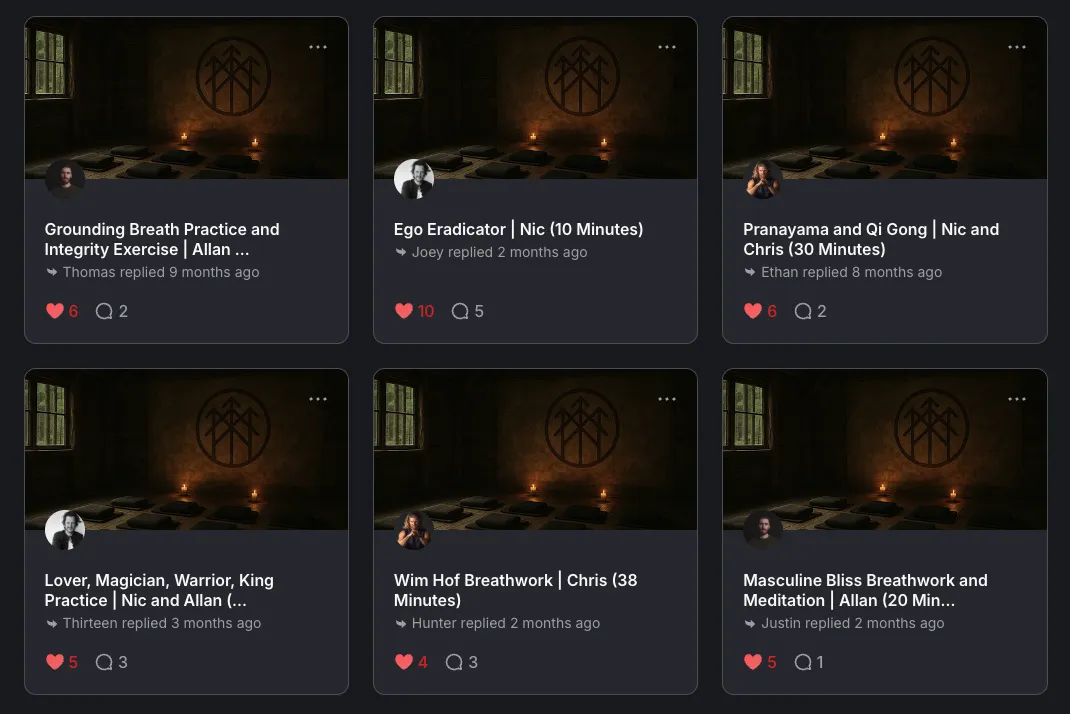
Task: Click 'Thirteen replied 3 months ago' link
Action: [x=161, y=623]
